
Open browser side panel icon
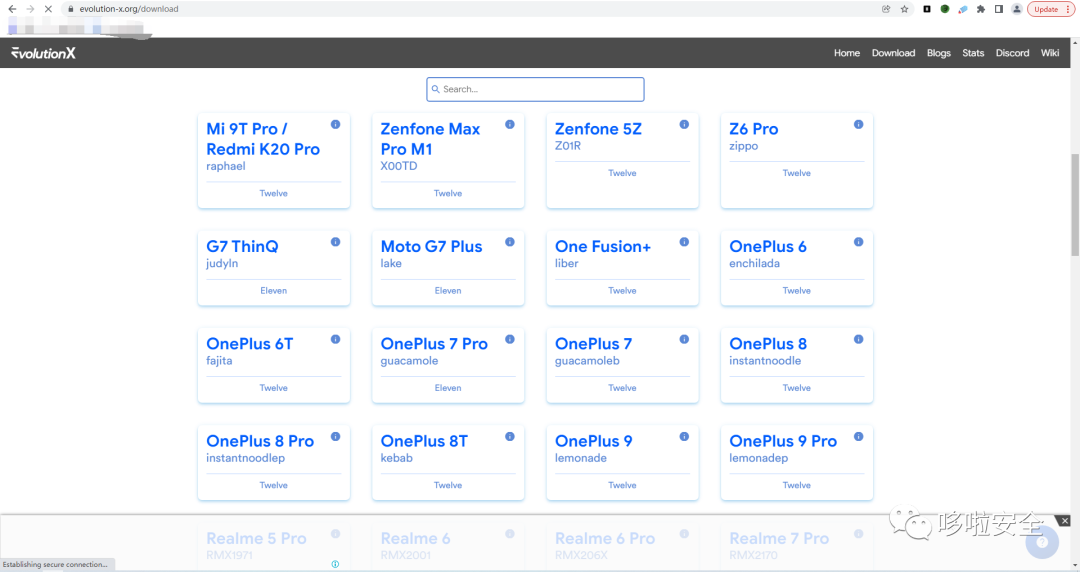(999, 9)
